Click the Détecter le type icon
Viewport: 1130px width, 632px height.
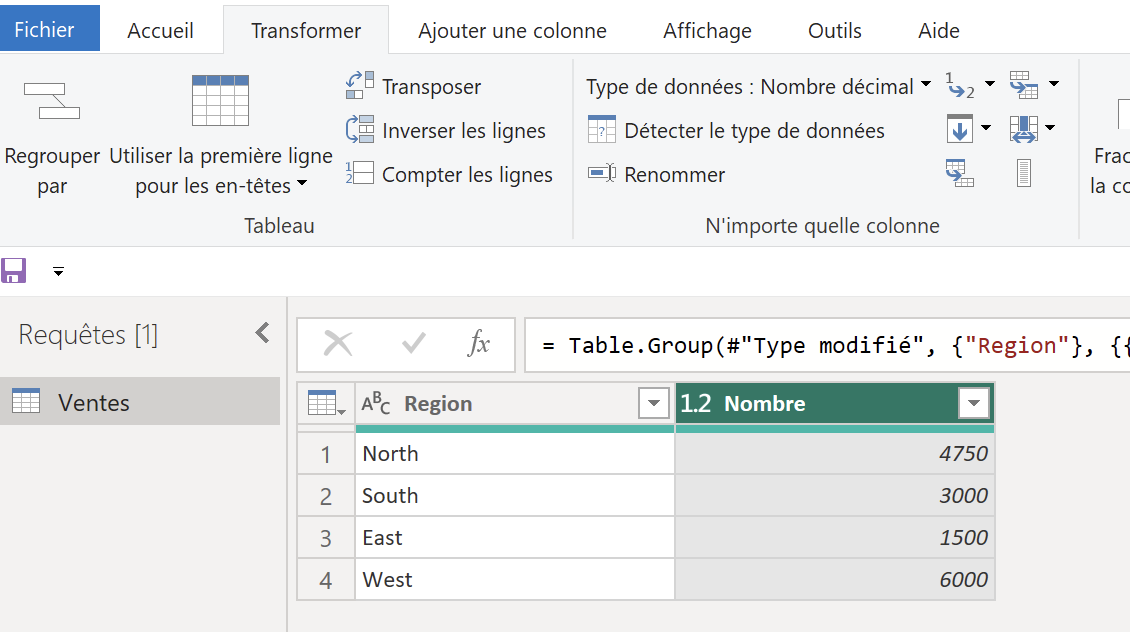[x=602, y=130]
